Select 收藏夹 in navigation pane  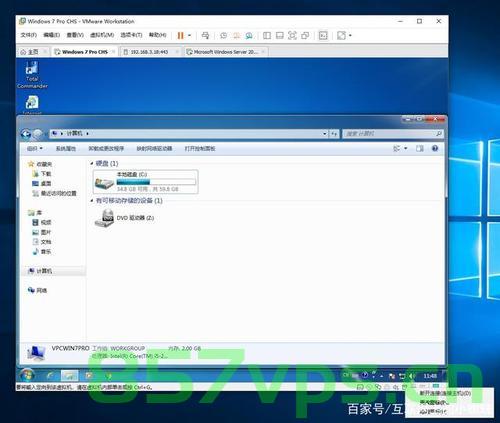point(40,164)
